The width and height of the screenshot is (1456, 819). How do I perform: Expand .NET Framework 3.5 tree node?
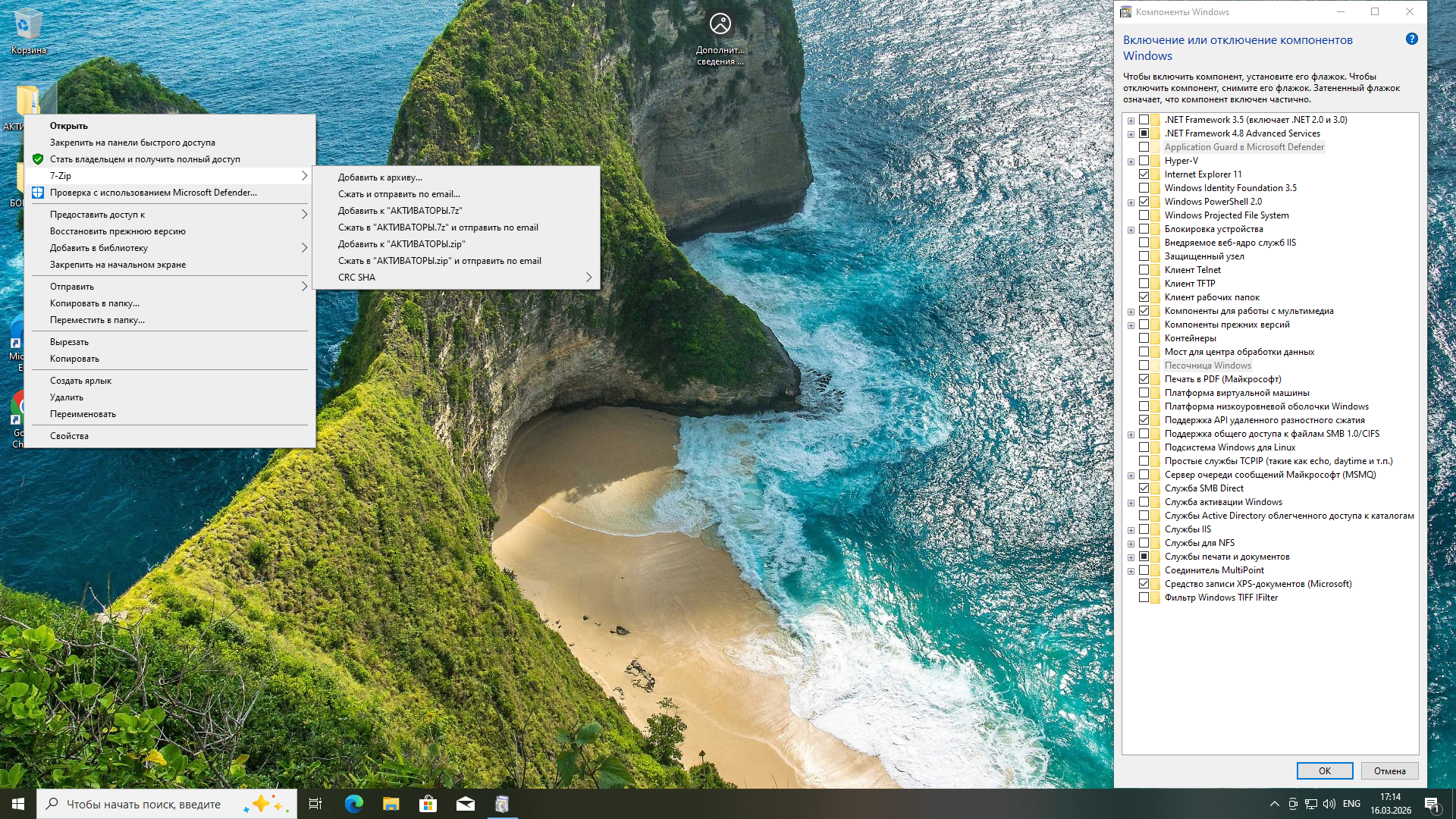coord(1131,121)
